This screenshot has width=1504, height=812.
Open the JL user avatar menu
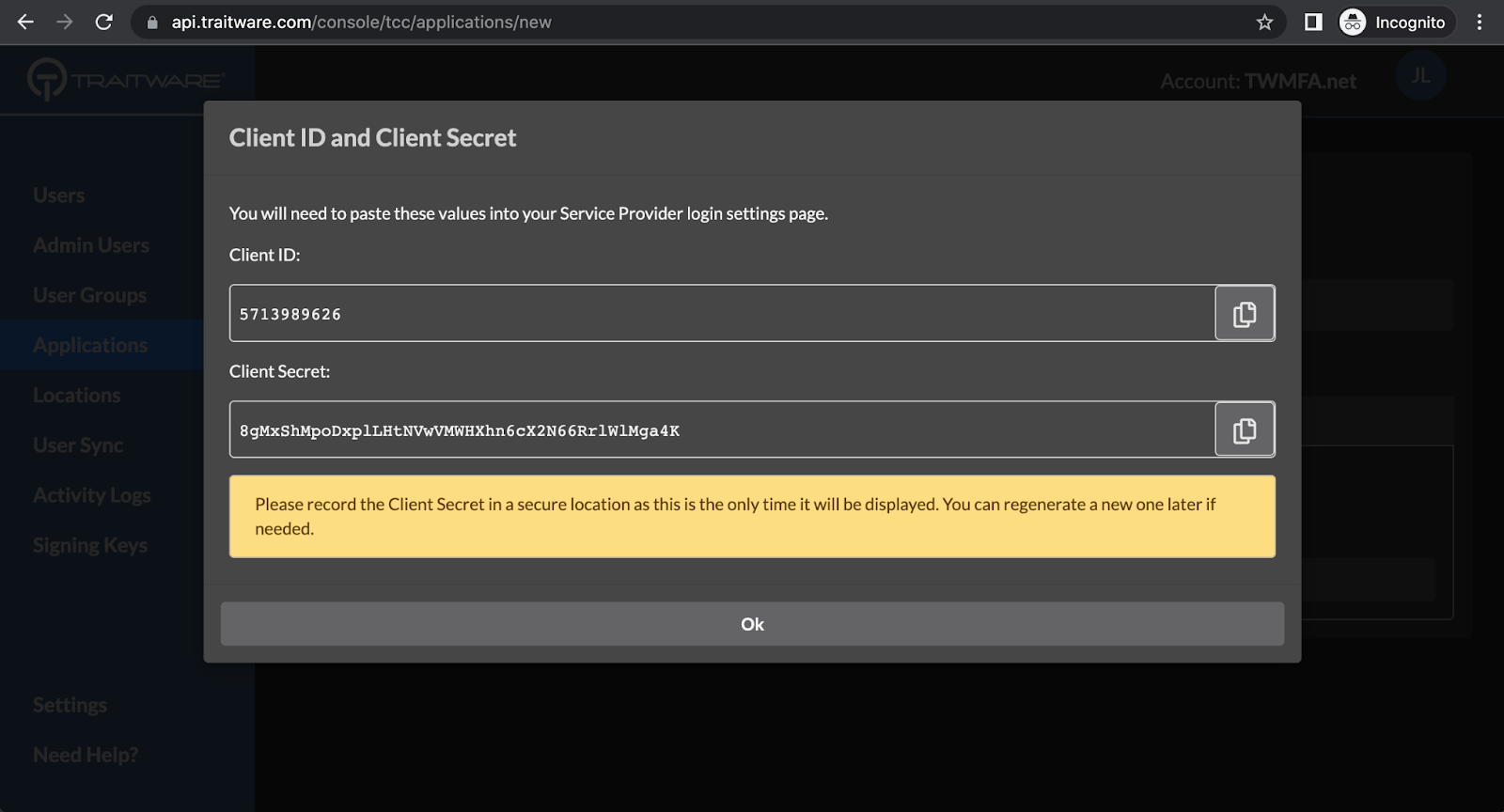[1420, 75]
